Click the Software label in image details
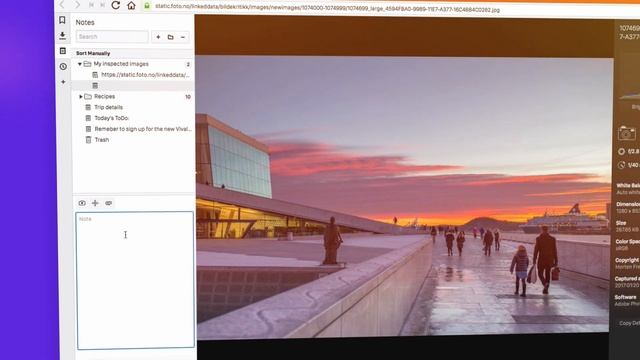 (x=626, y=297)
